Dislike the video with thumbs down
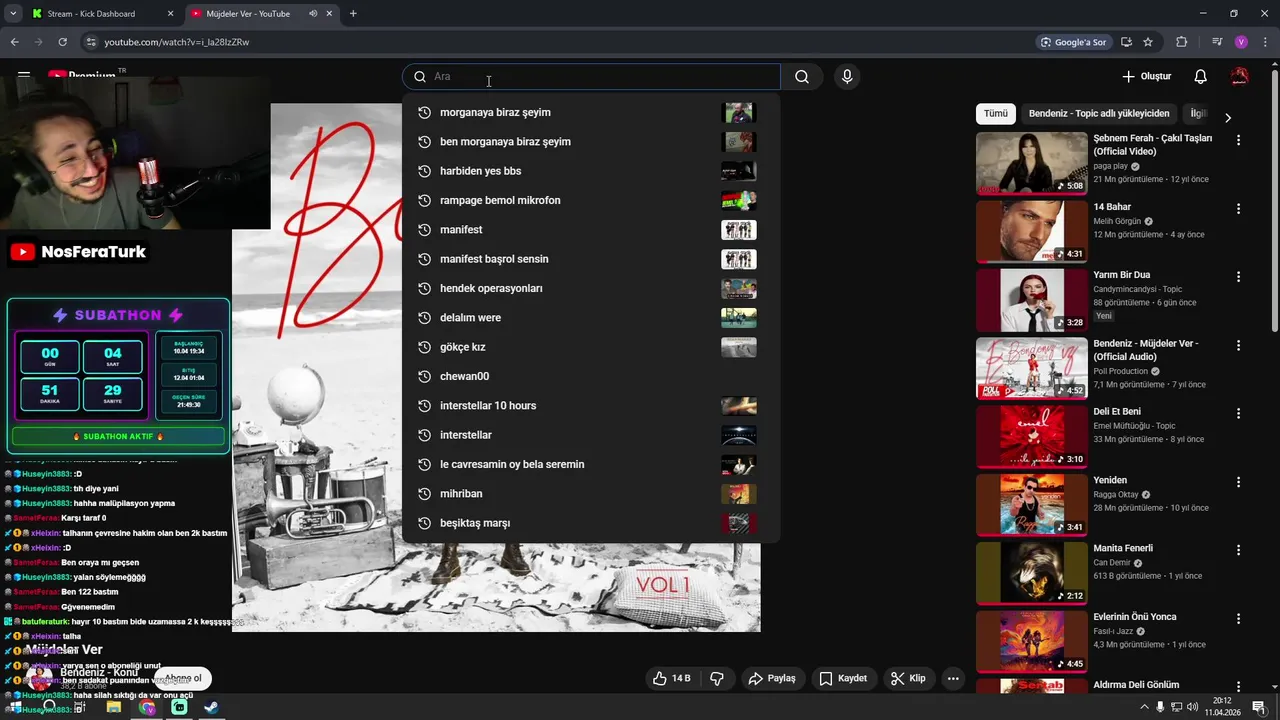The width and height of the screenshot is (1280, 720). click(x=717, y=678)
